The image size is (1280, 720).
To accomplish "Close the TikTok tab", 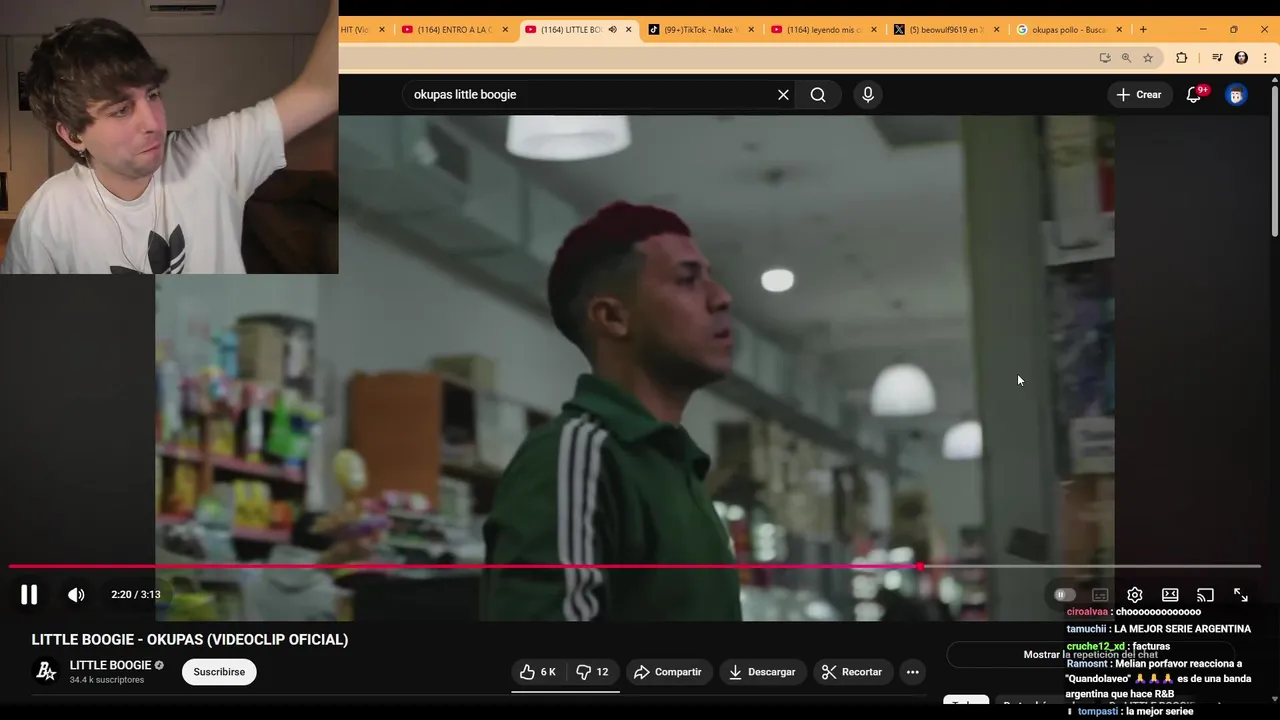I will point(752,30).
